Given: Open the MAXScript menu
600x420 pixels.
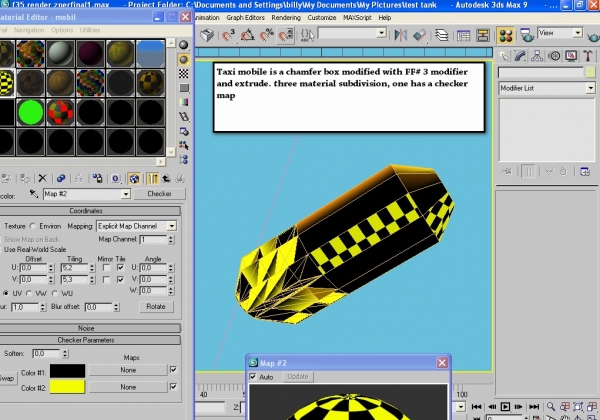Looking at the screenshot, I should tap(357, 18).
